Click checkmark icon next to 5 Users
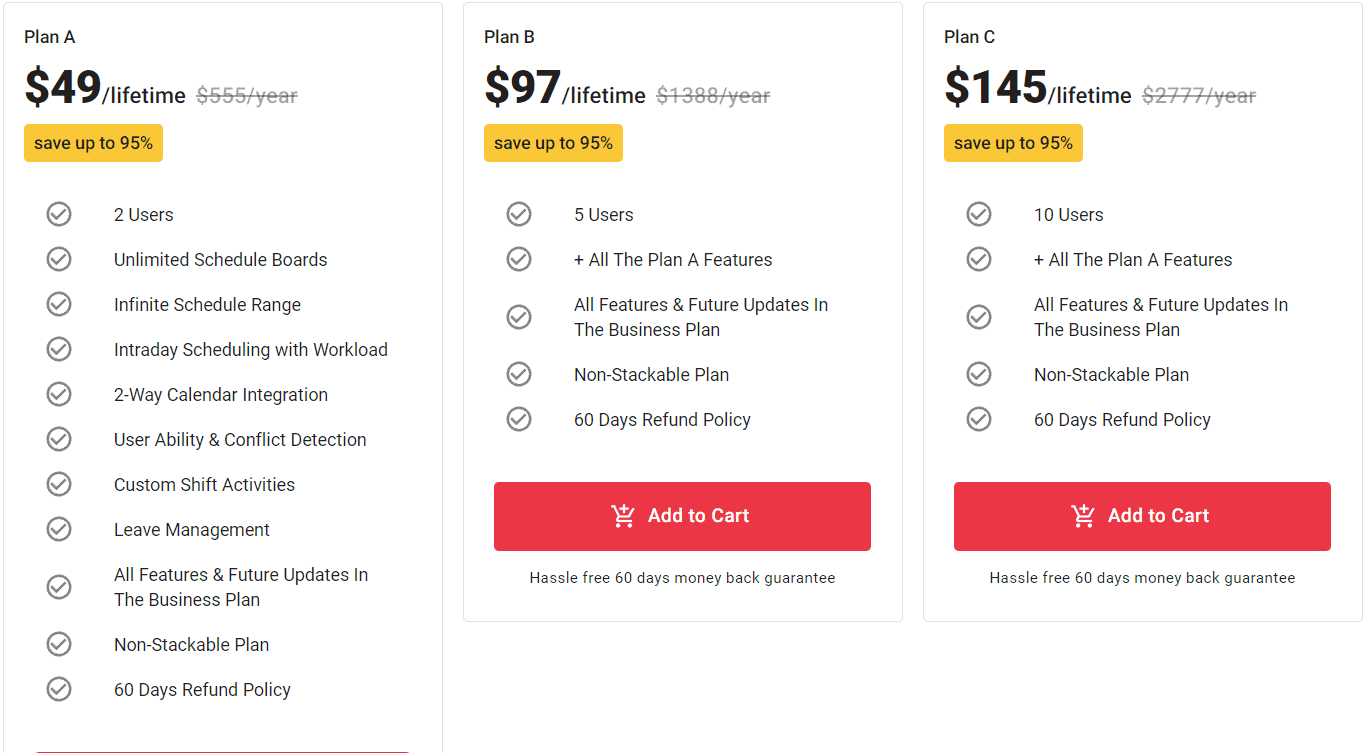The width and height of the screenshot is (1364, 753). click(519, 214)
